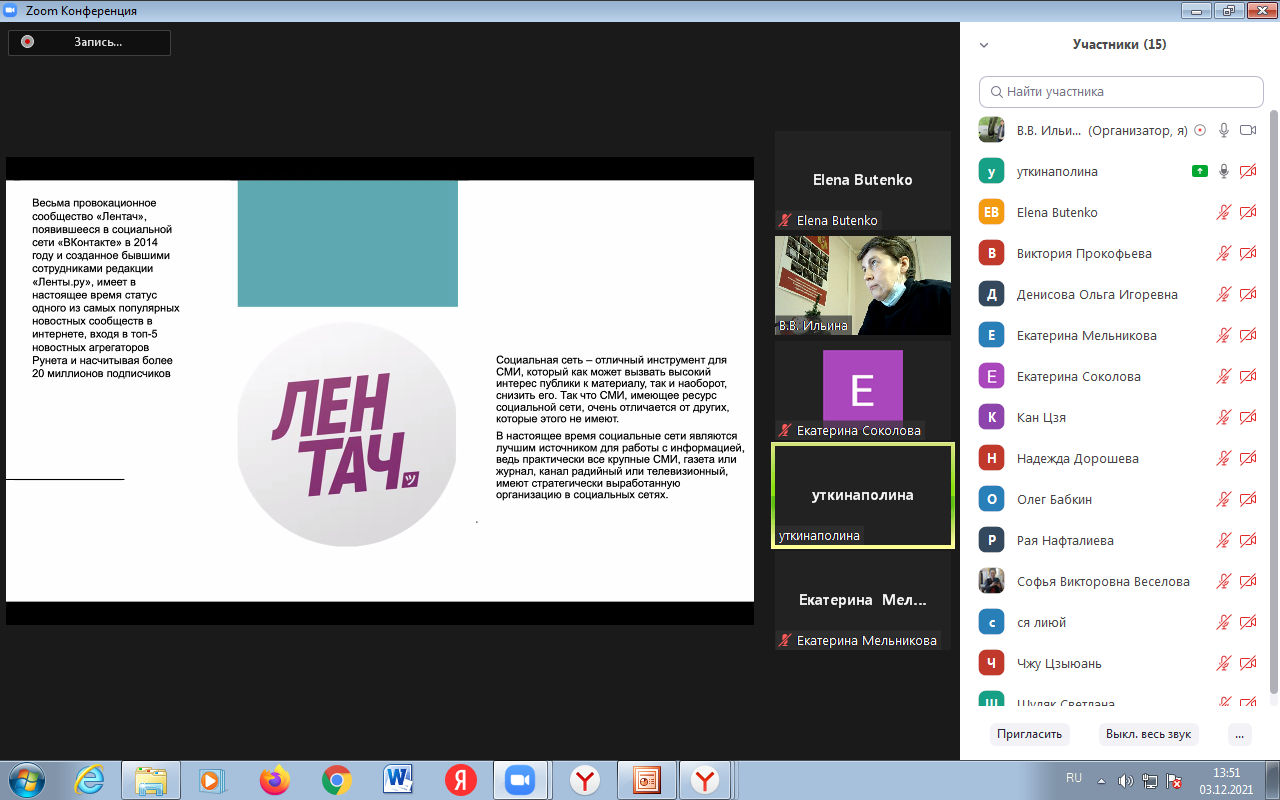The image size is (1280, 800).
Task: Toggle уткинаполина's disabled camera icon
Action: point(1247,171)
